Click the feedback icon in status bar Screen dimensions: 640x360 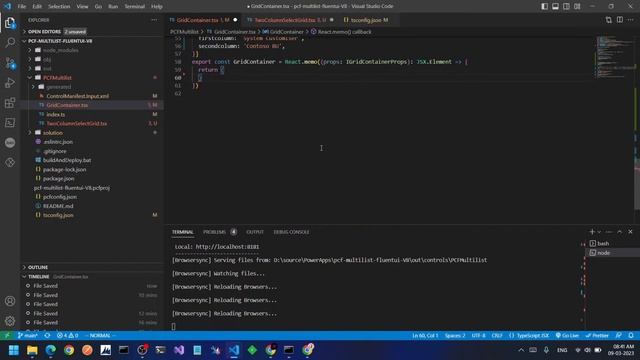(619, 336)
